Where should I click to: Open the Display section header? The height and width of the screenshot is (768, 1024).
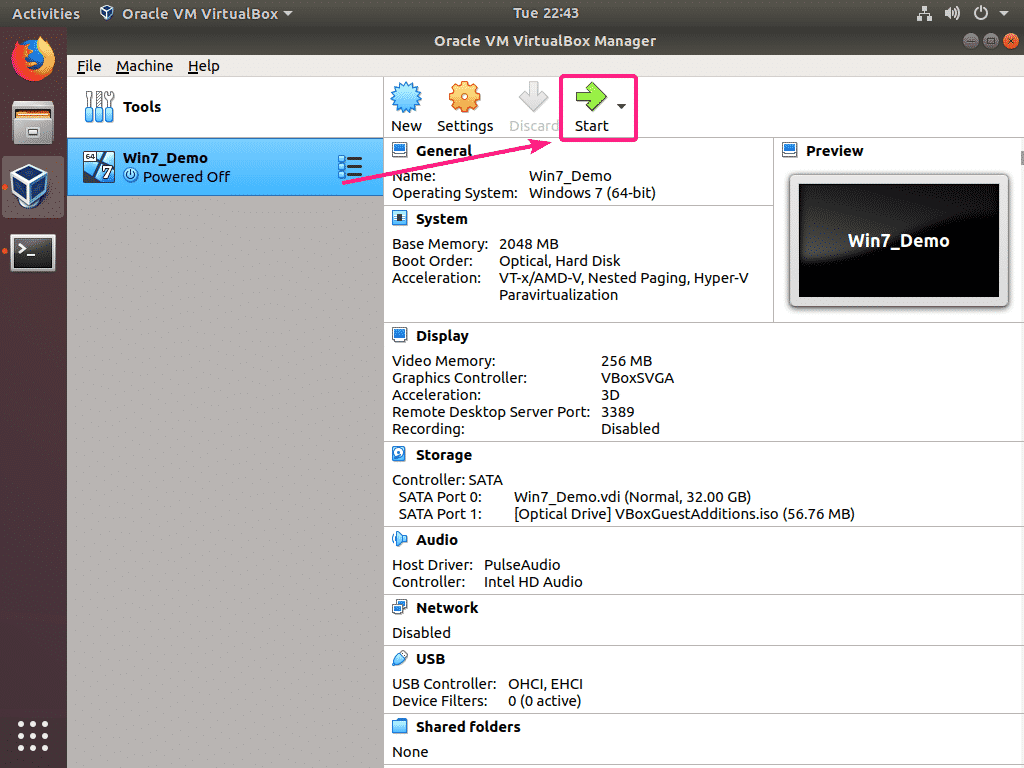[442, 336]
